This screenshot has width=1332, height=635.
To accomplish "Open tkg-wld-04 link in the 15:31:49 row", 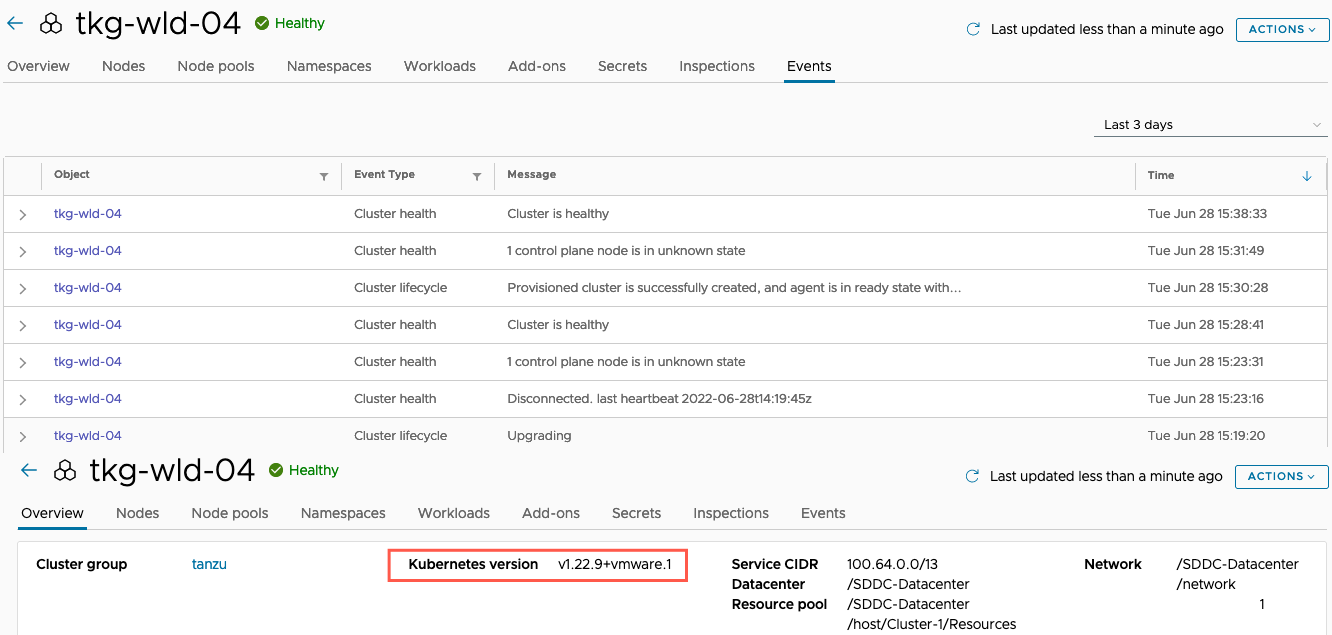I will [x=88, y=251].
